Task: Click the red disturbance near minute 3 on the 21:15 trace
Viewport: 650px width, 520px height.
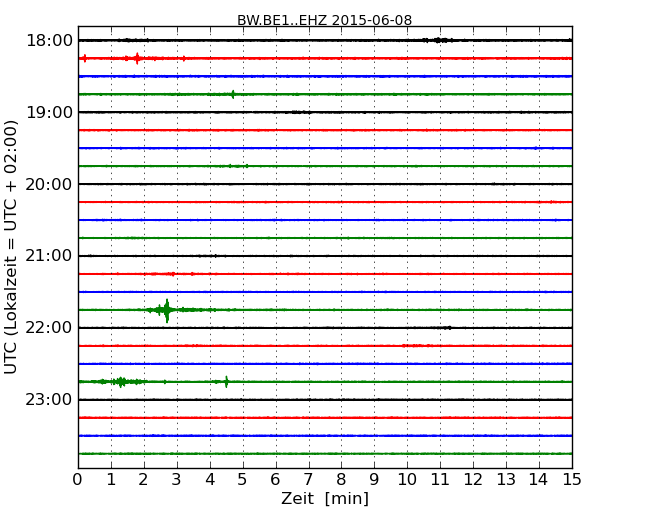Action: pos(170,274)
